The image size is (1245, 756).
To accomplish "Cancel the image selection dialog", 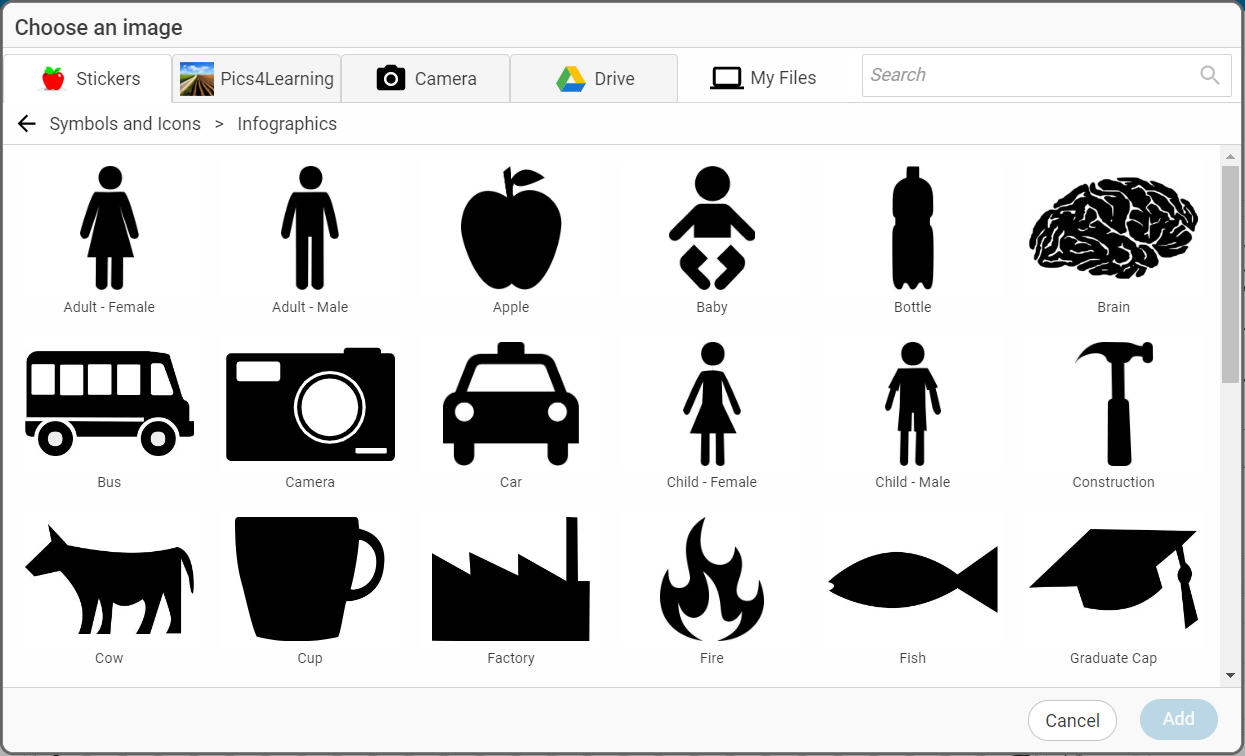I will [1072, 720].
